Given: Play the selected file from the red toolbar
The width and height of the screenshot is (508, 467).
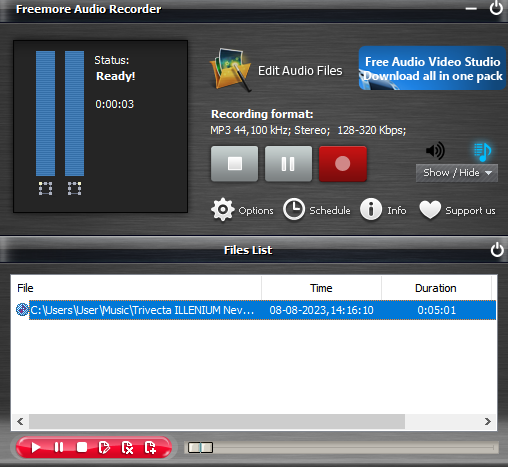Looking at the screenshot, I should point(35,447).
